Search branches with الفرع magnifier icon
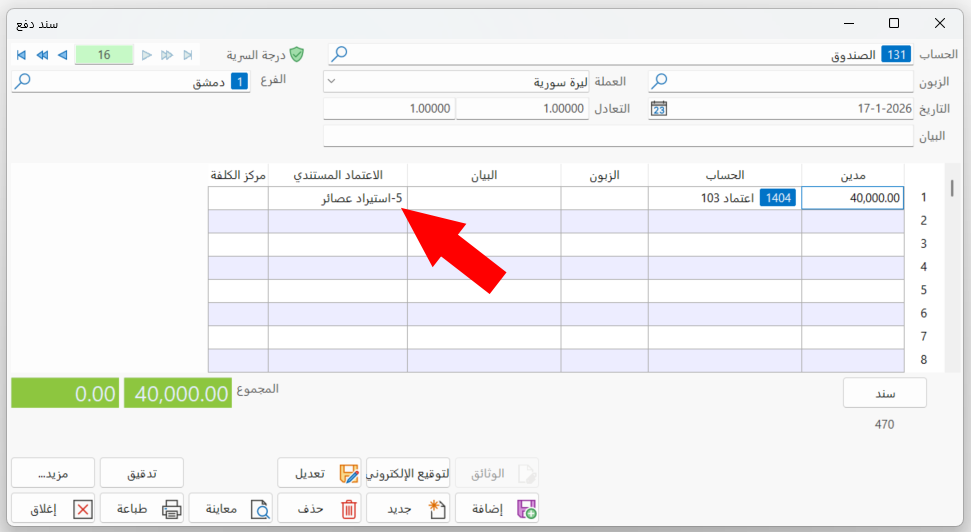Image resolution: width=971 pixels, height=532 pixels. (x=23, y=81)
